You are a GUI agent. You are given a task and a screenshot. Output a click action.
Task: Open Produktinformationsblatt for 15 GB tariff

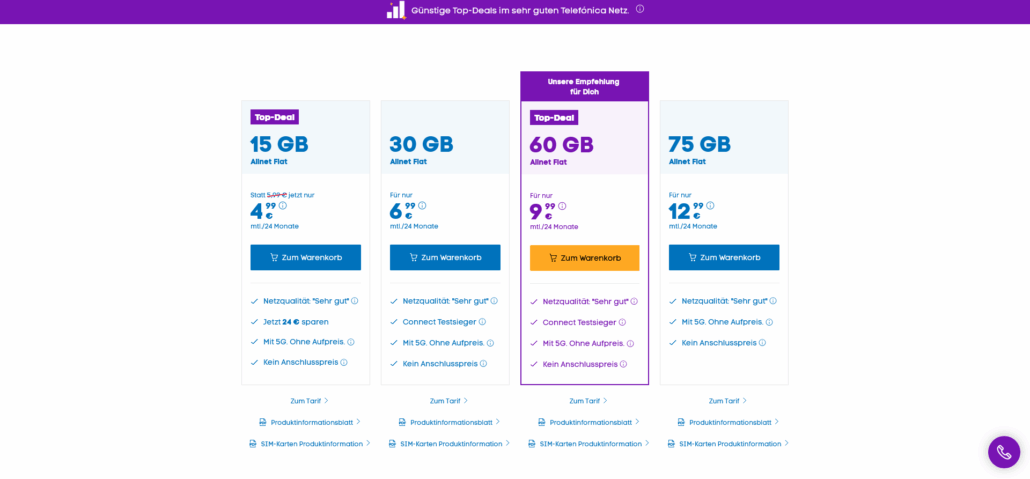[309, 422]
